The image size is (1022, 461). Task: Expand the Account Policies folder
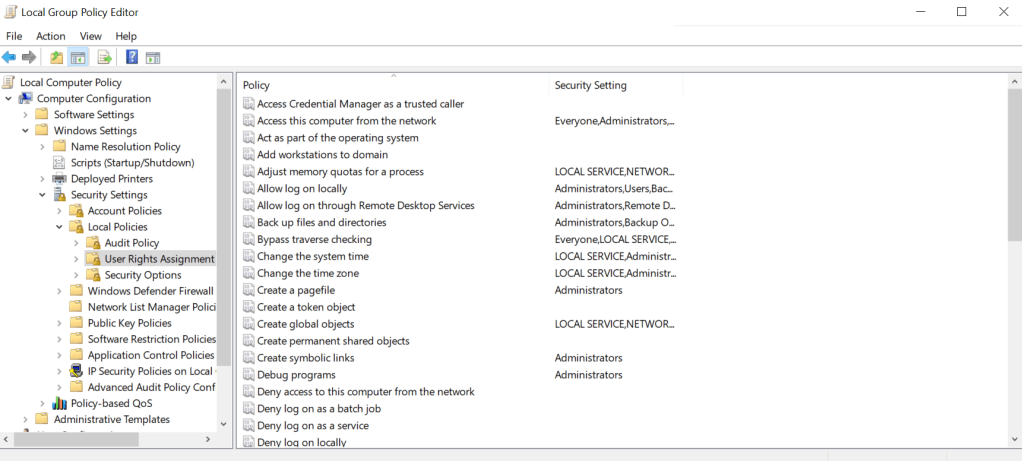tap(60, 211)
